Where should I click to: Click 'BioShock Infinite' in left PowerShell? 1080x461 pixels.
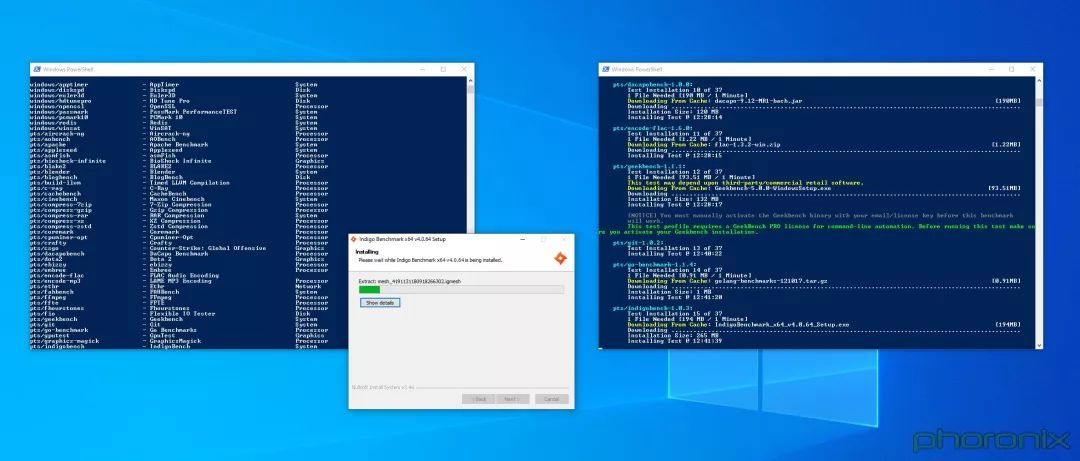click(x=180, y=161)
